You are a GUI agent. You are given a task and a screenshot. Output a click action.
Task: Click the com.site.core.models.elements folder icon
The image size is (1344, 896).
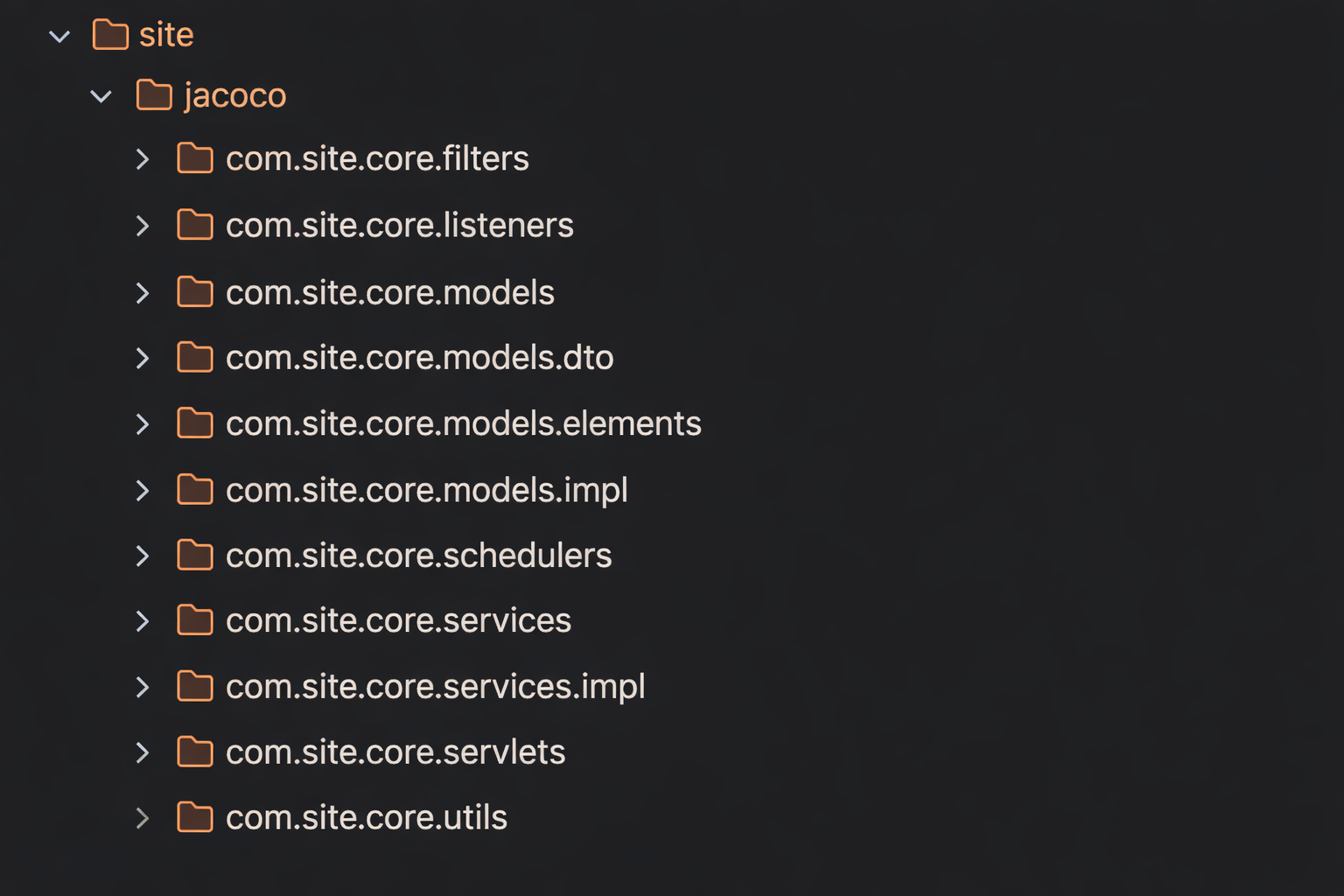(194, 423)
